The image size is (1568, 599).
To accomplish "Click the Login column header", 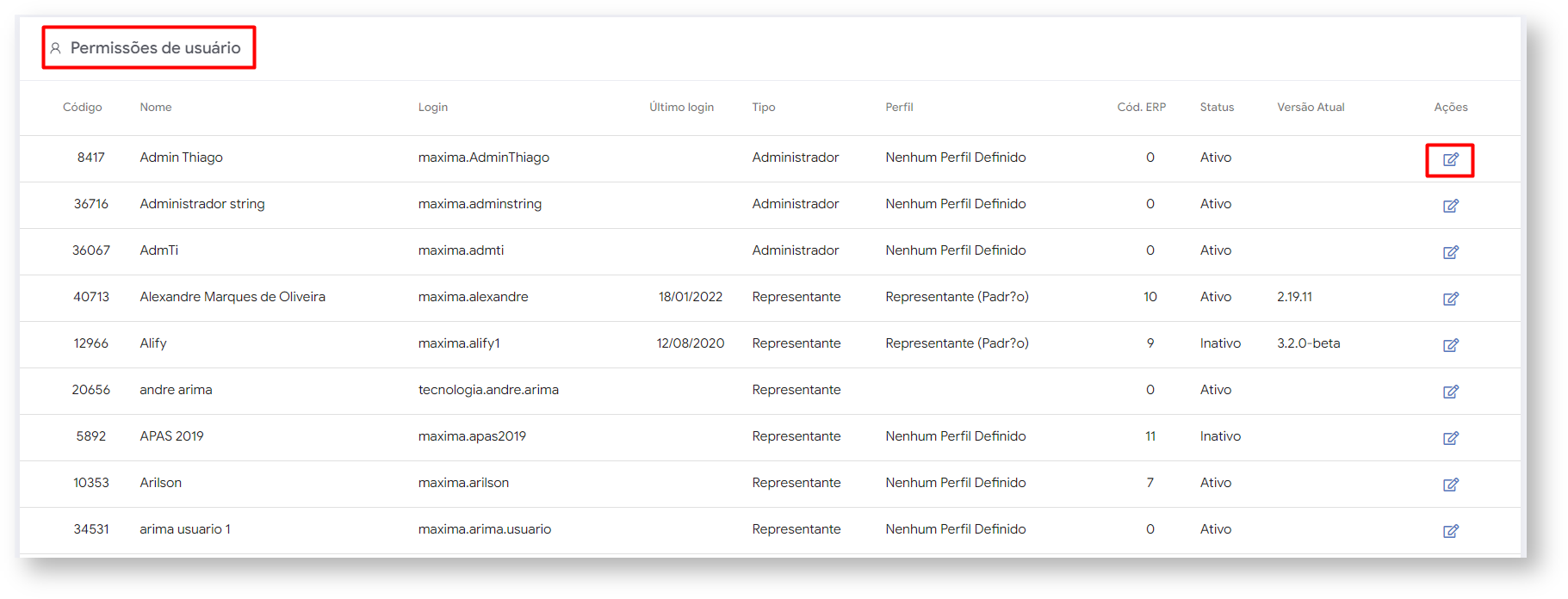I will click(432, 107).
